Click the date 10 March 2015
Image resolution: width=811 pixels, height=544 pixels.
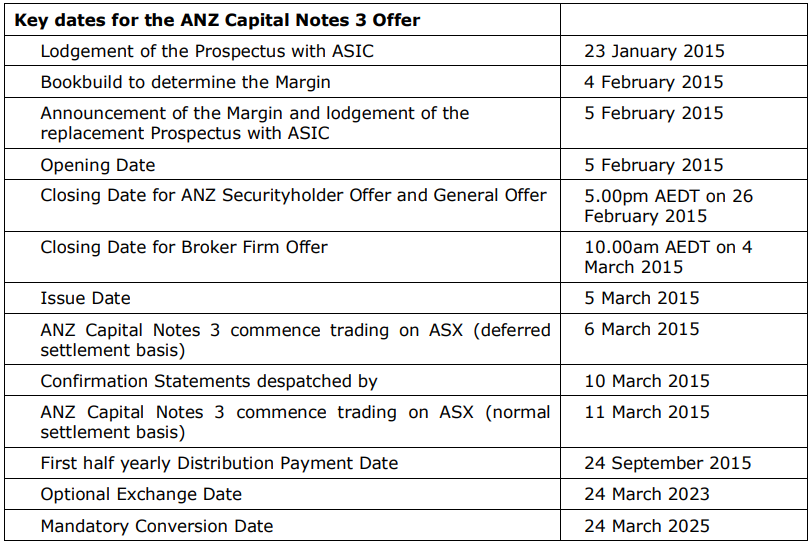point(647,381)
